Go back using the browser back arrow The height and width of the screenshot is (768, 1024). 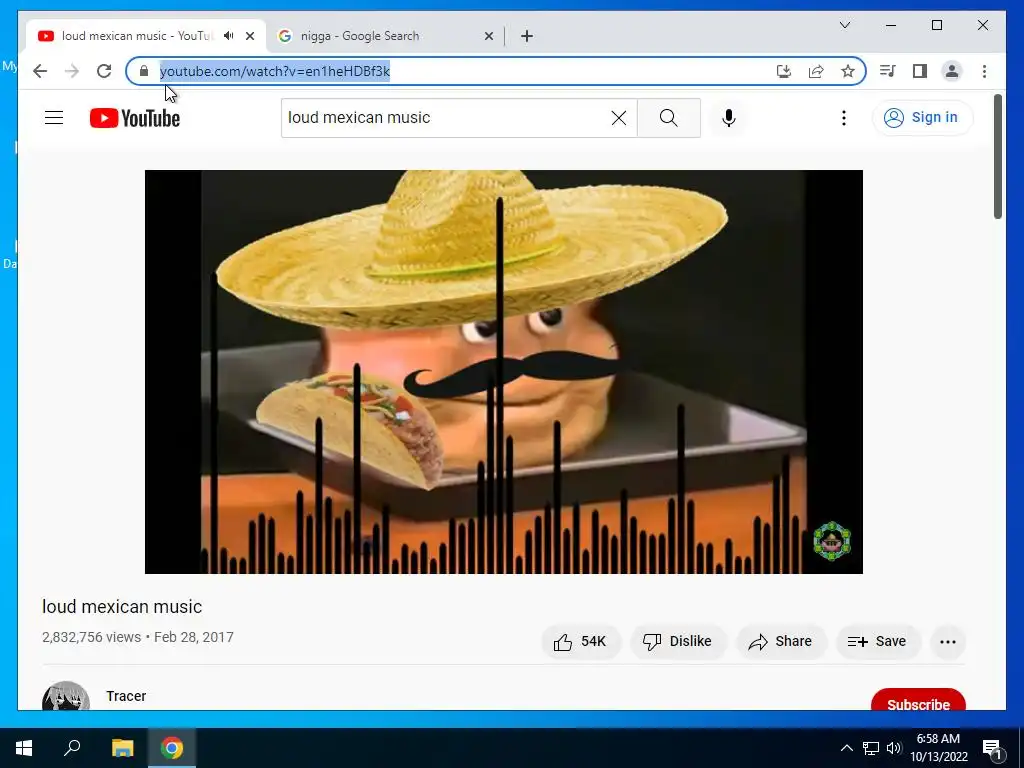(40, 71)
